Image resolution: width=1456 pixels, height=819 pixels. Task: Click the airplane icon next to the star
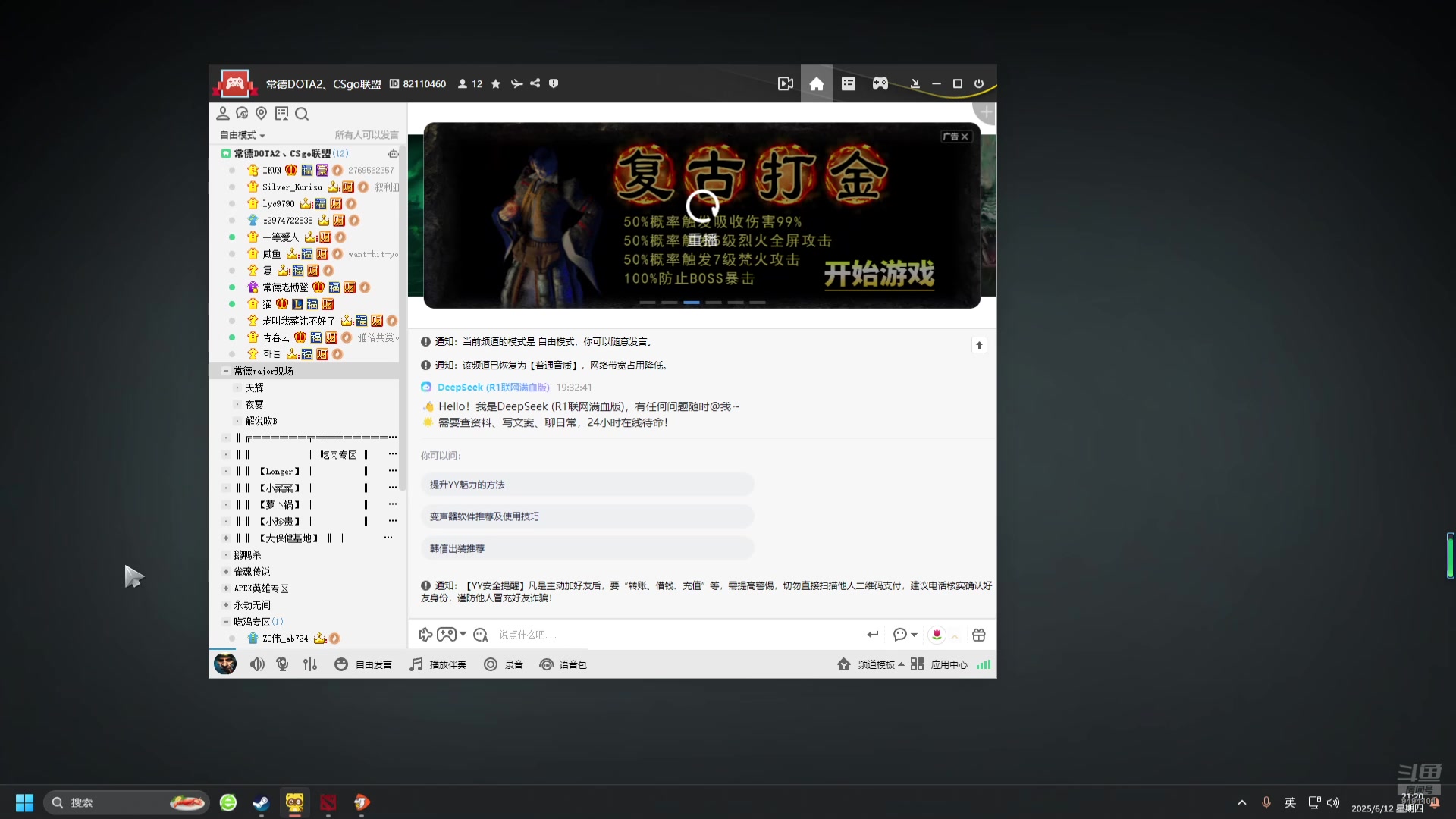pyautogui.click(x=516, y=84)
